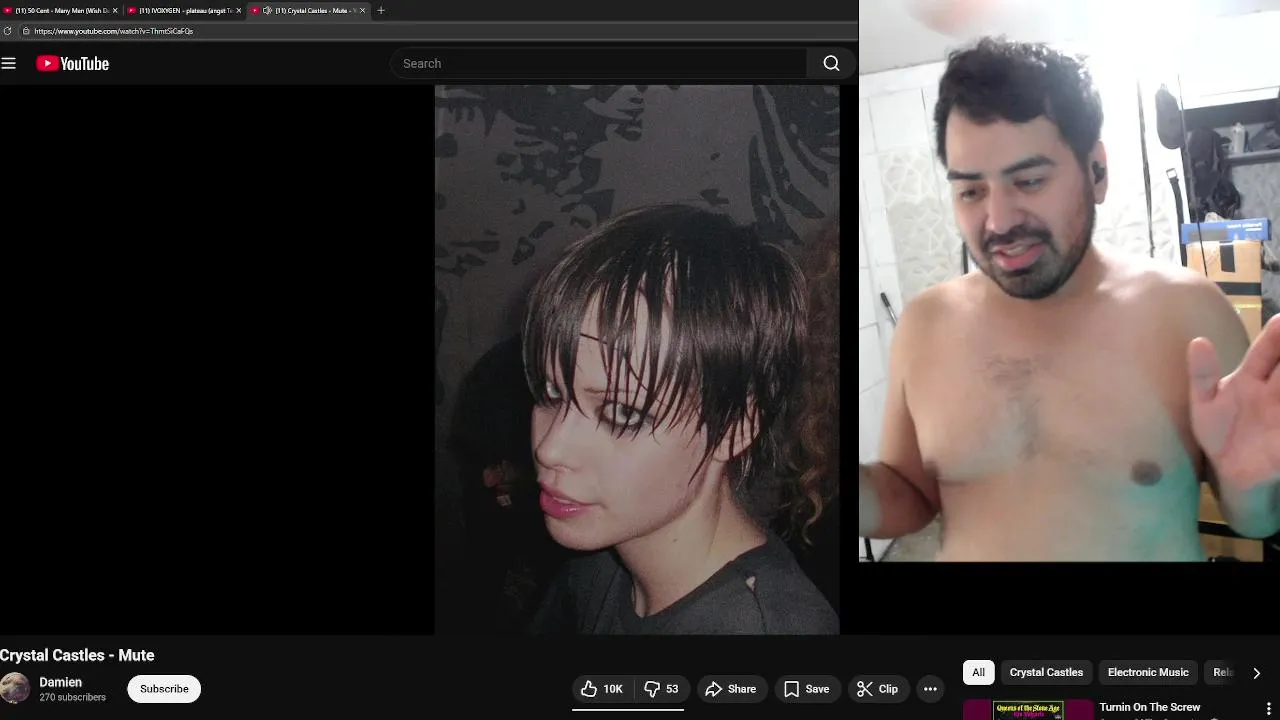Open Turnin On The Screw thumbnail

(x=1028, y=710)
